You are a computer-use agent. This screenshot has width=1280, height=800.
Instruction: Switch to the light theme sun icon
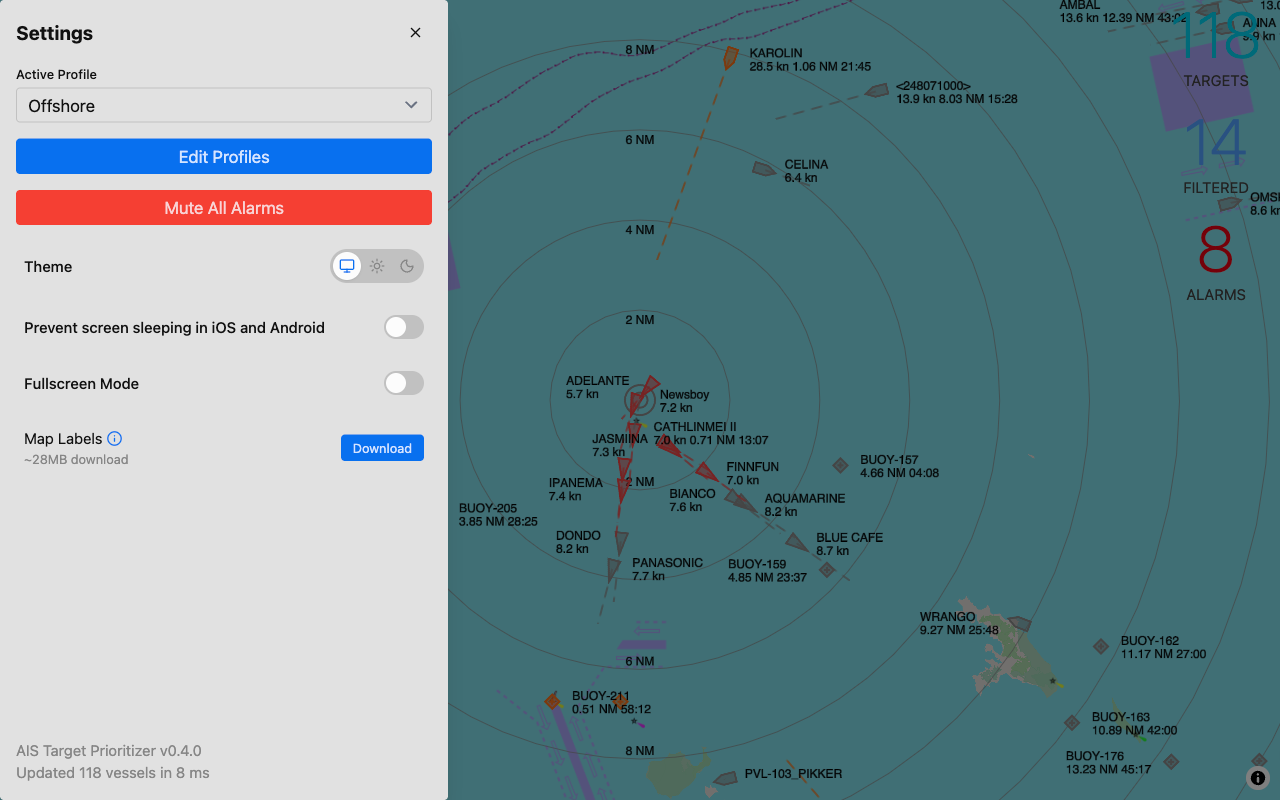pyautogui.click(x=377, y=266)
